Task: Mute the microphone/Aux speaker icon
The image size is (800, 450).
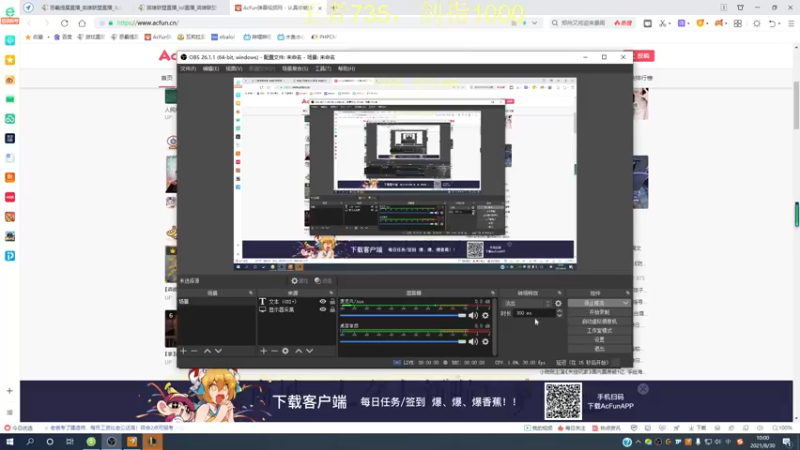Action: 473,315
